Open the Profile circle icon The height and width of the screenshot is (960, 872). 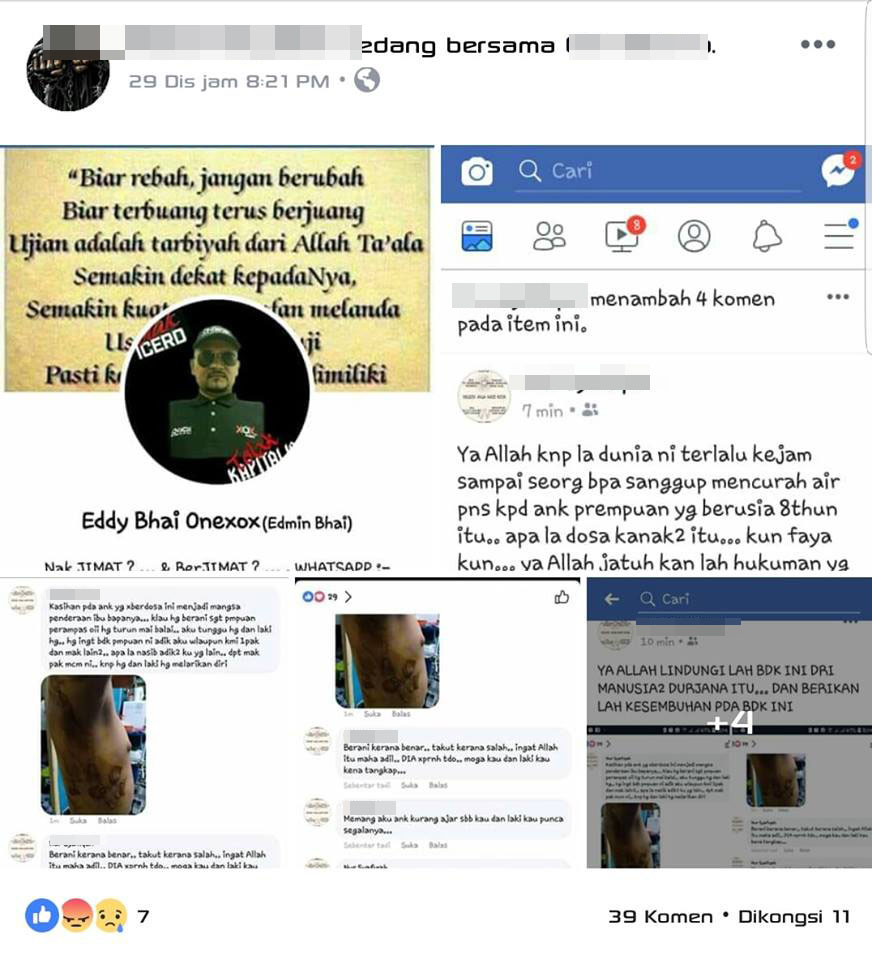point(694,236)
